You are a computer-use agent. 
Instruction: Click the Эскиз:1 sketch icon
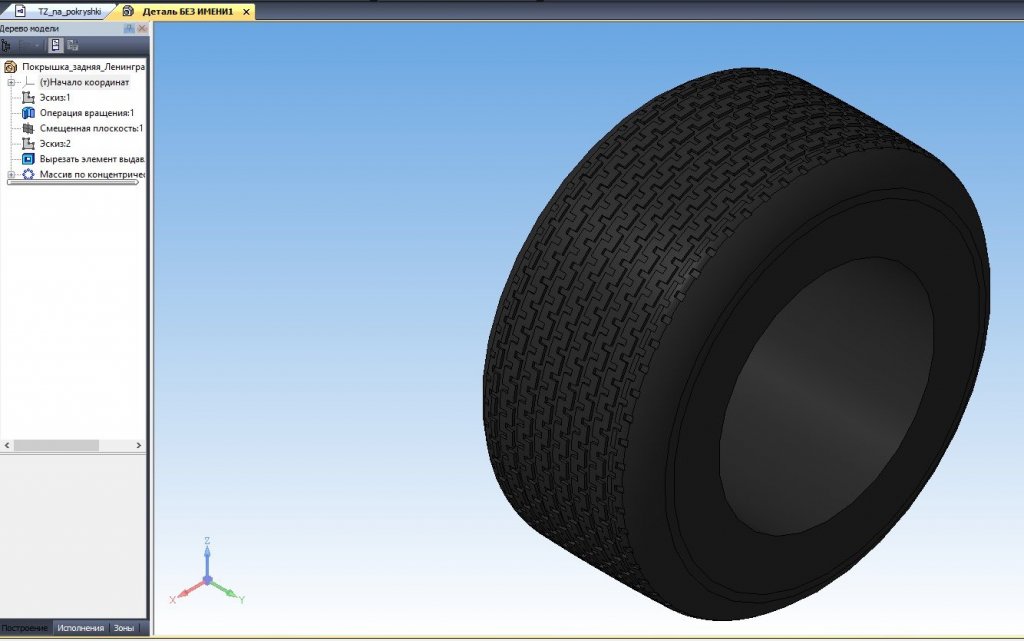[28, 98]
